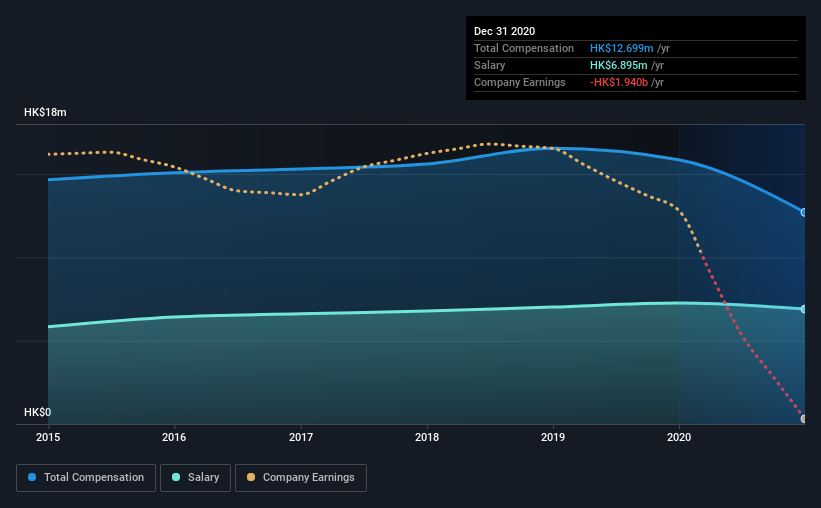This screenshot has height=508, width=821.
Task: Click the HK$12.699m total compensation value
Action: pos(622,48)
